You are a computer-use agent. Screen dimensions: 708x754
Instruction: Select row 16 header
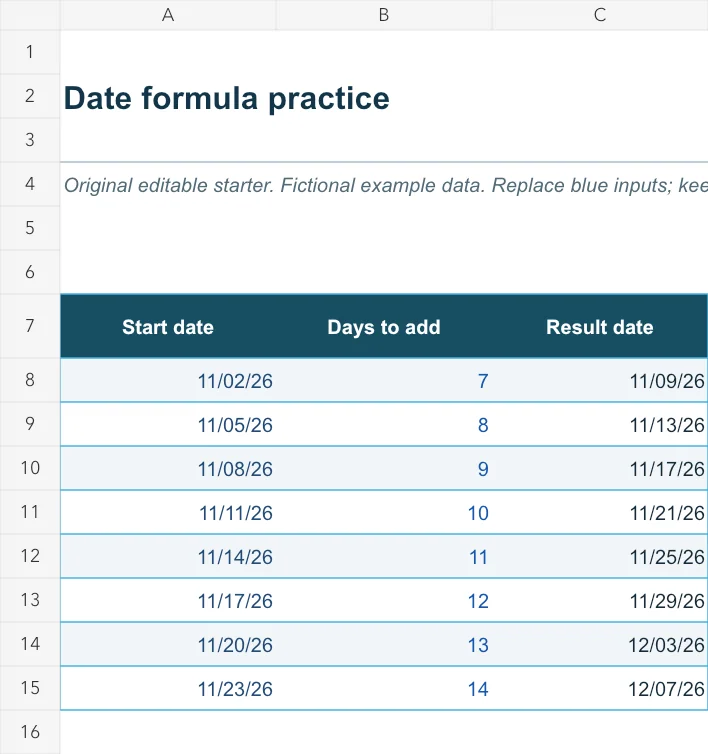click(30, 732)
